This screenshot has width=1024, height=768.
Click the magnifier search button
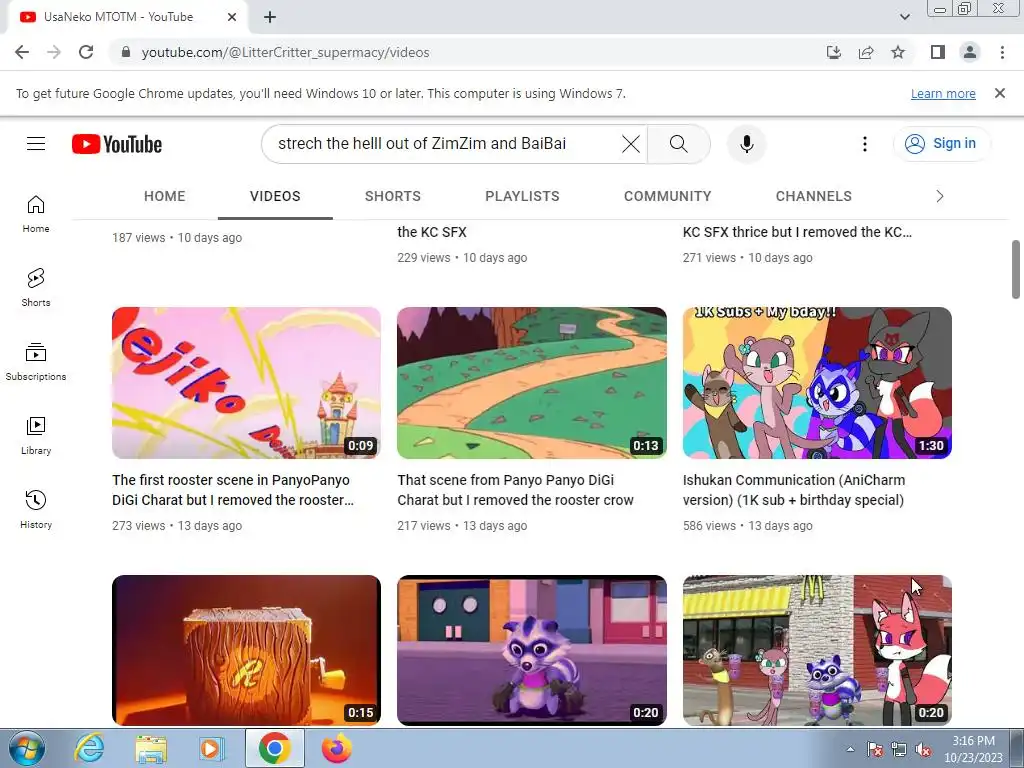point(679,144)
